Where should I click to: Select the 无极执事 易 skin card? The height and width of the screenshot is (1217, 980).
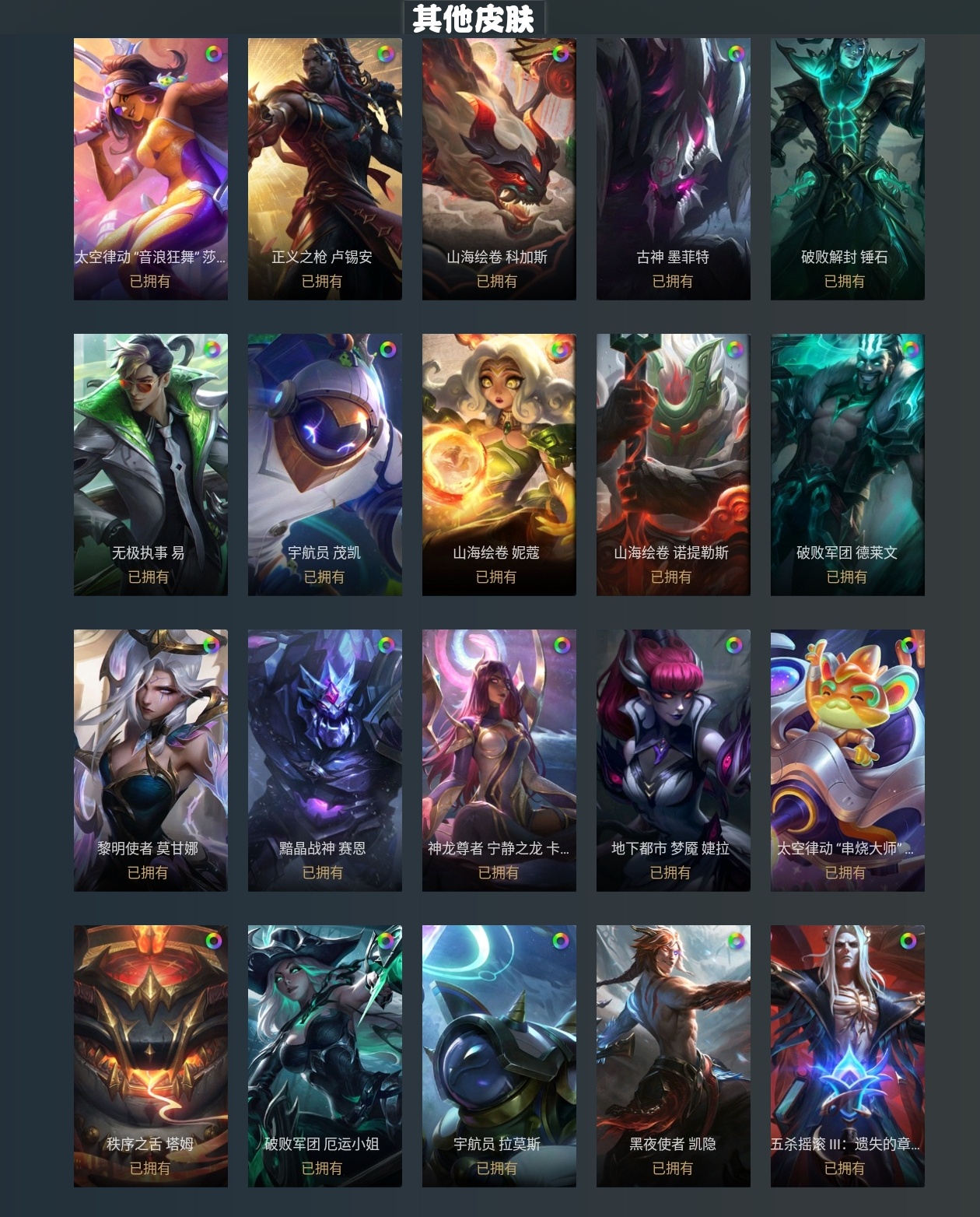151,465
